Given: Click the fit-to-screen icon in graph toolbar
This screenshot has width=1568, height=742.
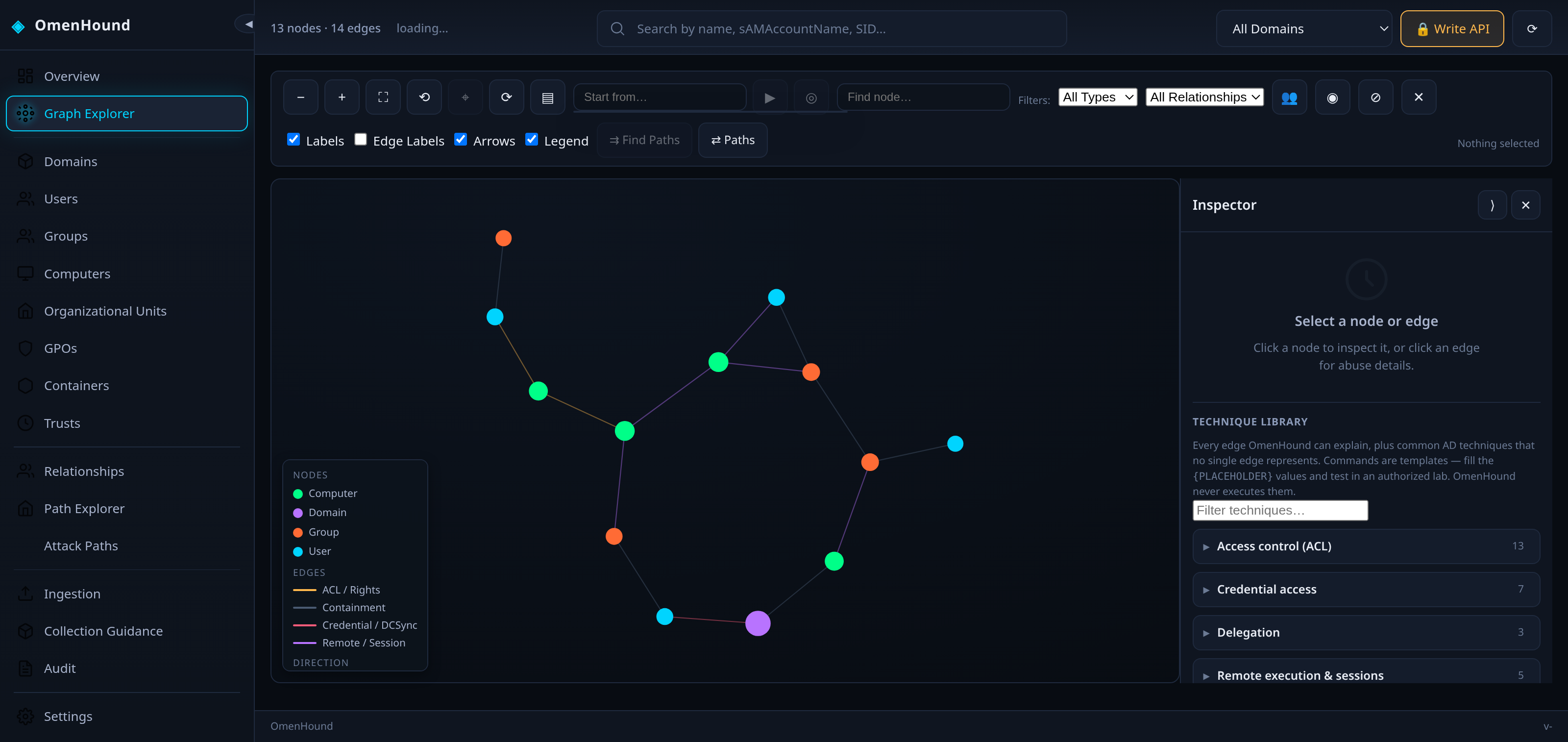Looking at the screenshot, I should point(383,98).
